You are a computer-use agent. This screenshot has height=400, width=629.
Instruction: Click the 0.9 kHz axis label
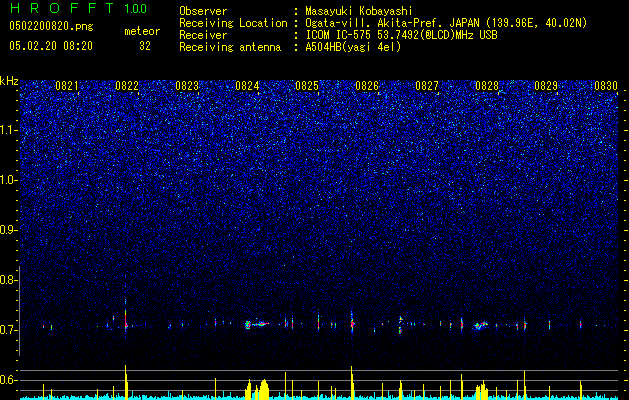click(x=9, y=230)
